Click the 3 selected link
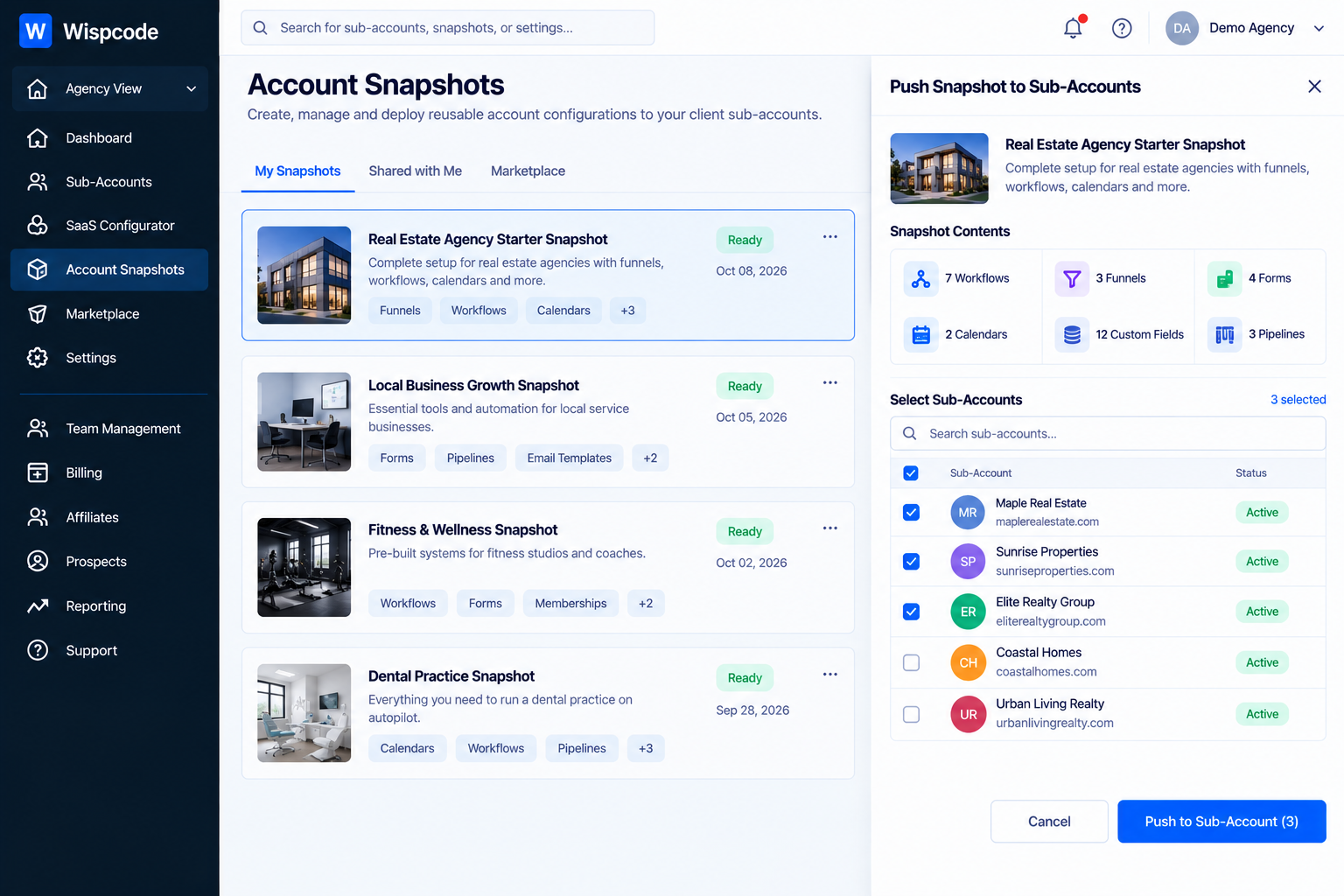This screenshot has height=896, width=1344. click(1298, 400)
